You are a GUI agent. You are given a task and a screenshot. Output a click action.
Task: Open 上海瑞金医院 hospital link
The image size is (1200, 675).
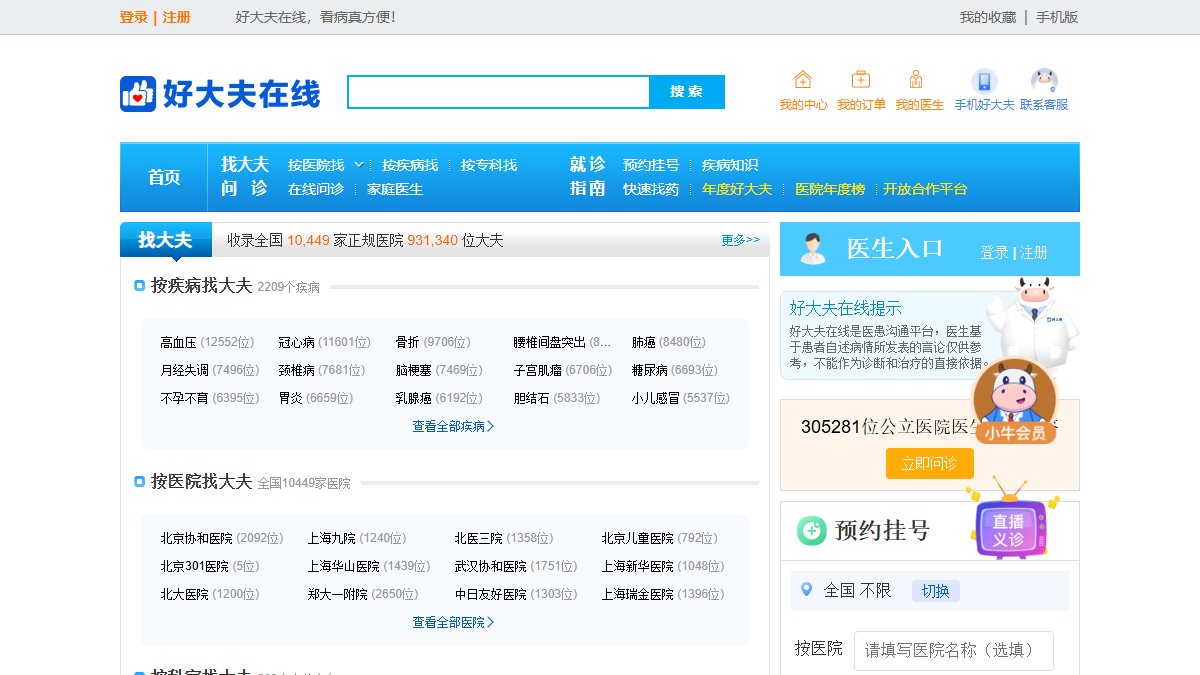[638, 594]
